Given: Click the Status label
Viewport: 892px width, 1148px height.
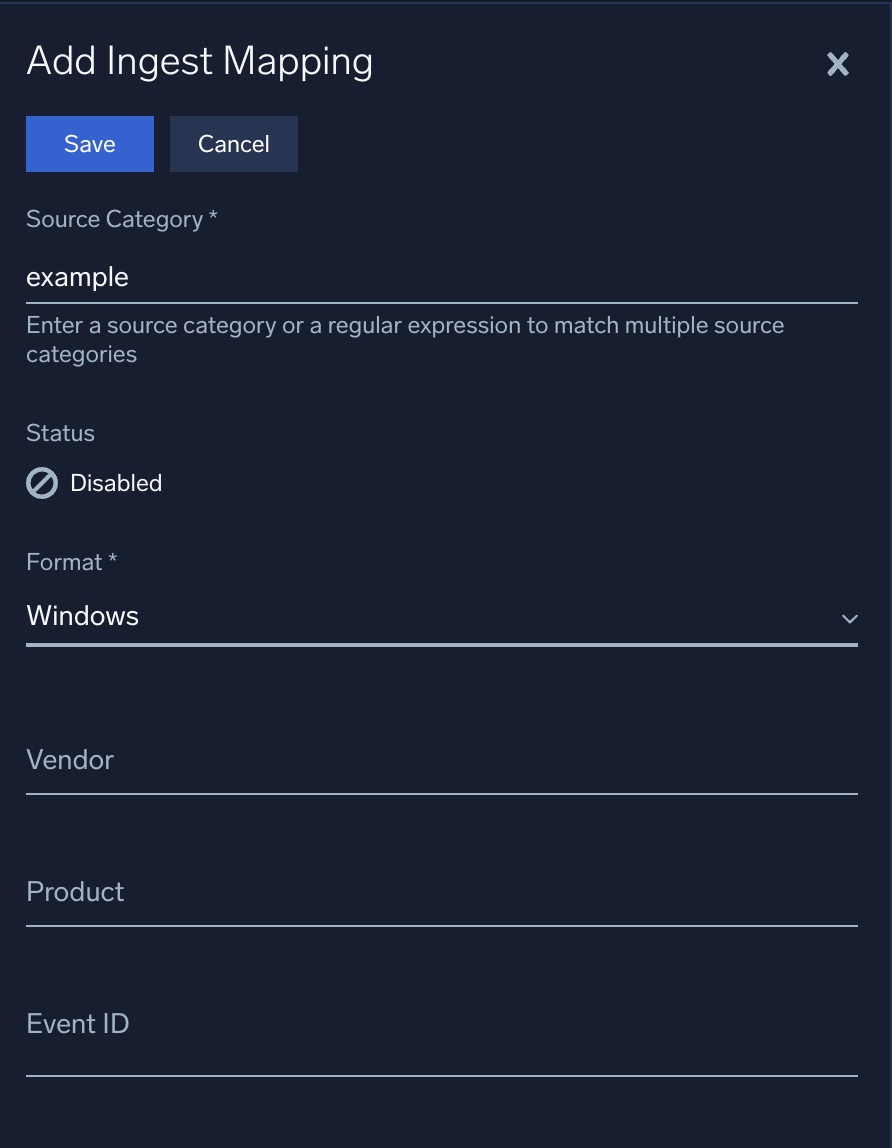Looking at the screenshot, I should pyautogui.click(x=60, y=434).
